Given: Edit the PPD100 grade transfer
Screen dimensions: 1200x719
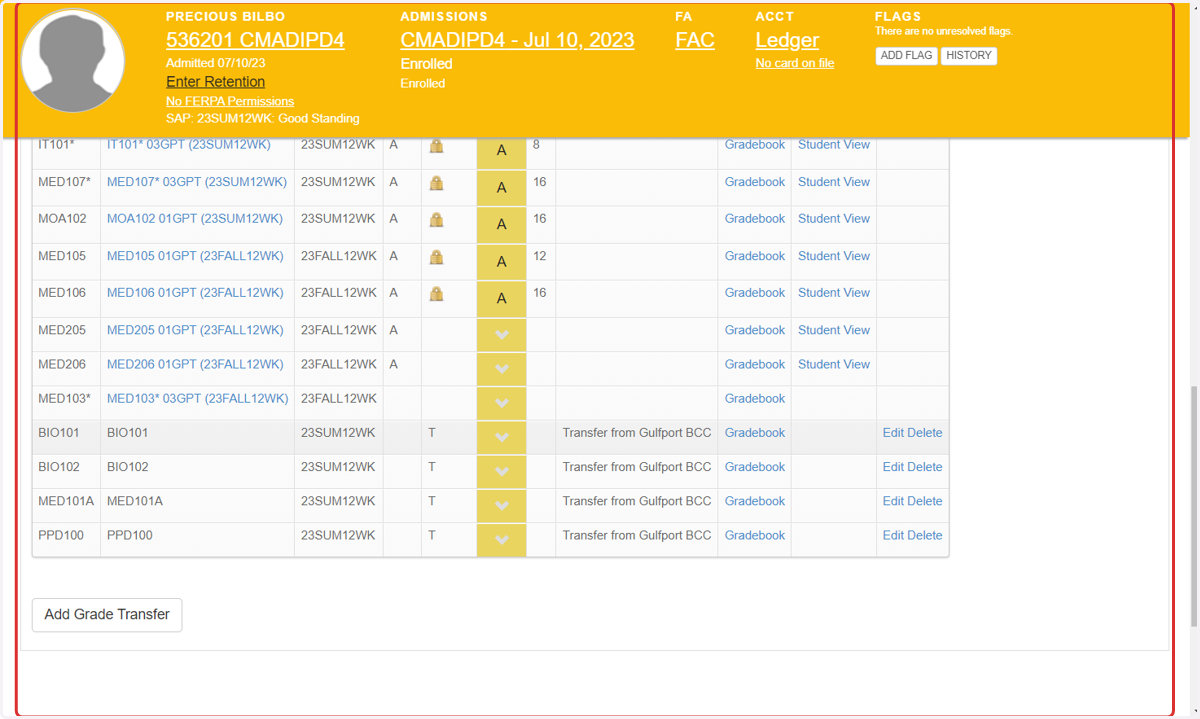Looking at the screenshot, I should click(x=893, y=535).
